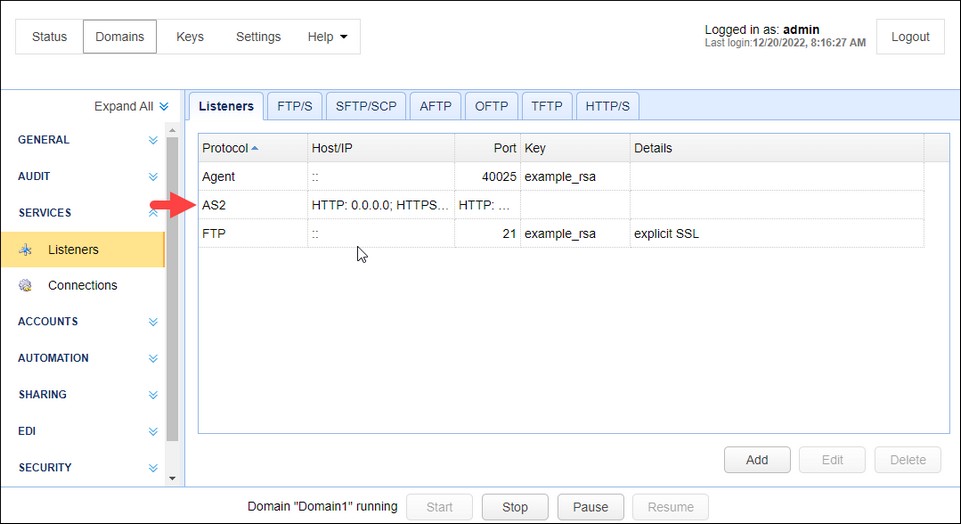Click the port 21 cell
Screen dimensions: 961x524
click(x=488, y=234)
